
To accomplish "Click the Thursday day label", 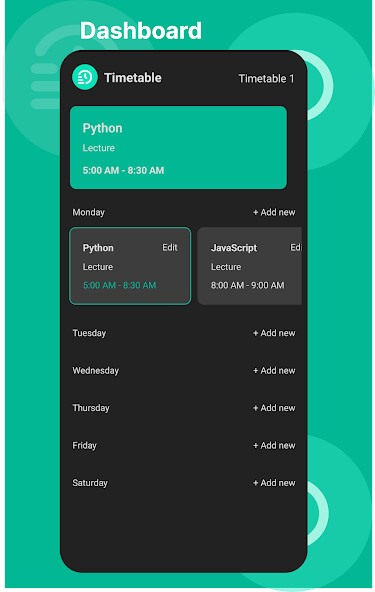I will (91, 408).
